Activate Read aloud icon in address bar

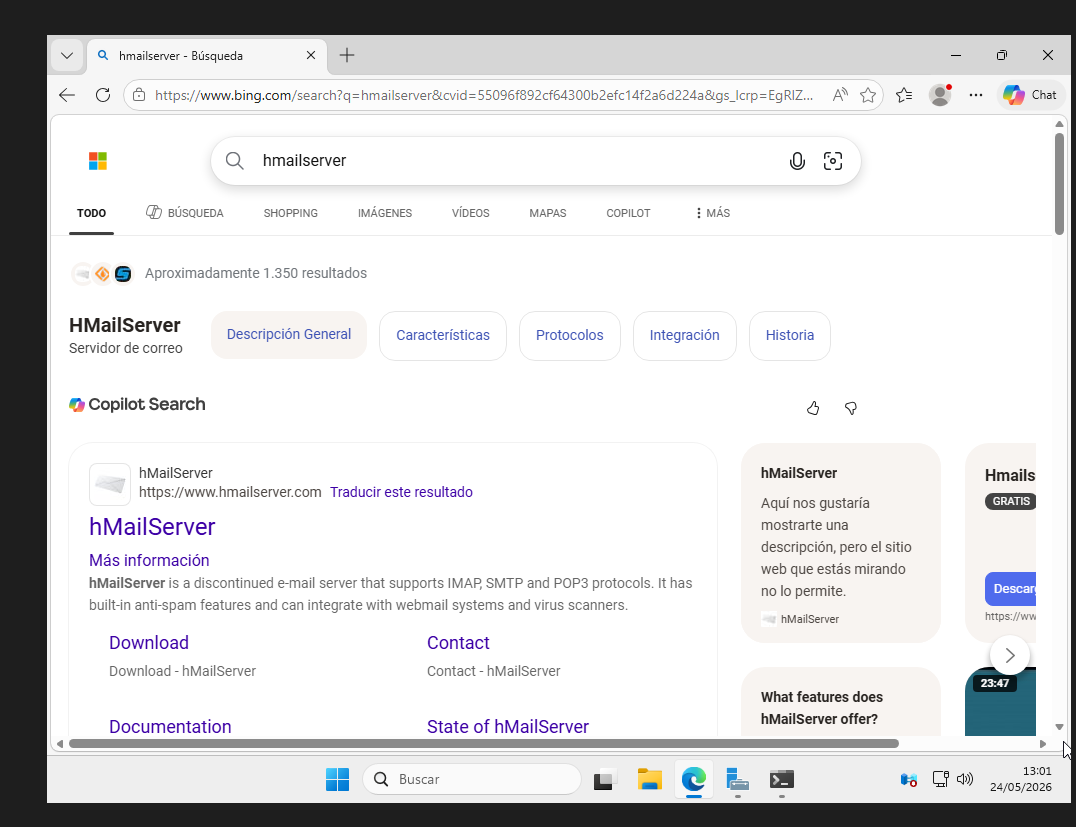839,95
